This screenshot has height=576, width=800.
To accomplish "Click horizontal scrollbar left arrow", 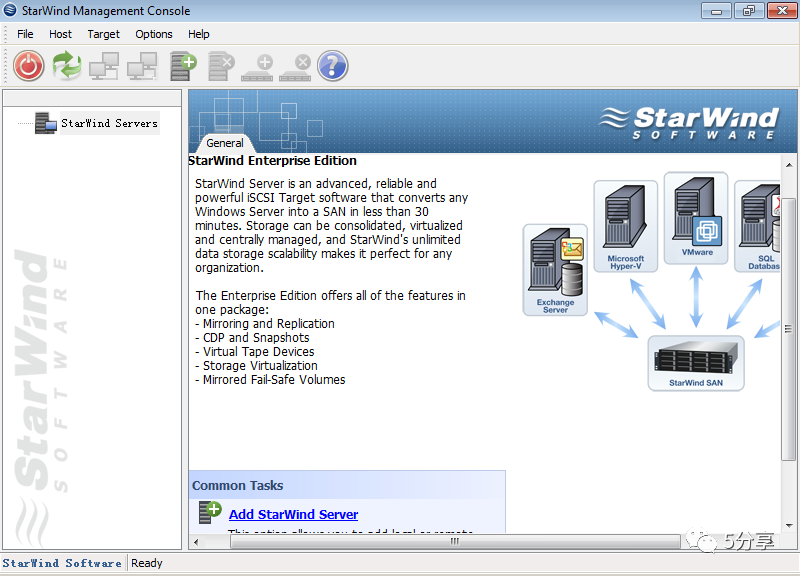I will (x=196, y=542).
